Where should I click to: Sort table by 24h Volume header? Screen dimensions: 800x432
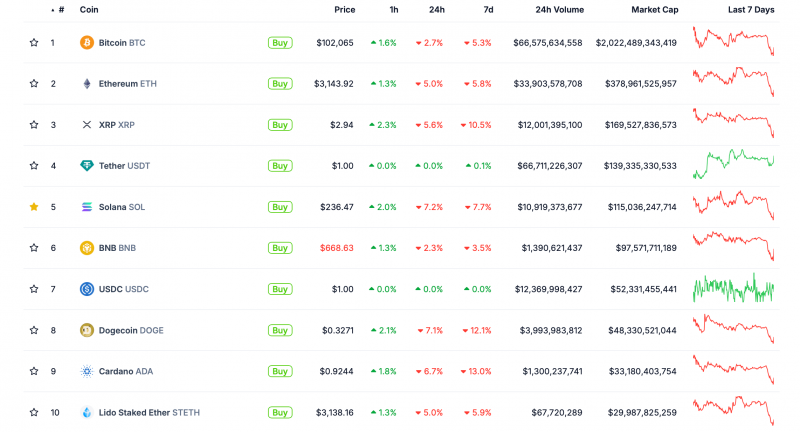click(559, 10)
